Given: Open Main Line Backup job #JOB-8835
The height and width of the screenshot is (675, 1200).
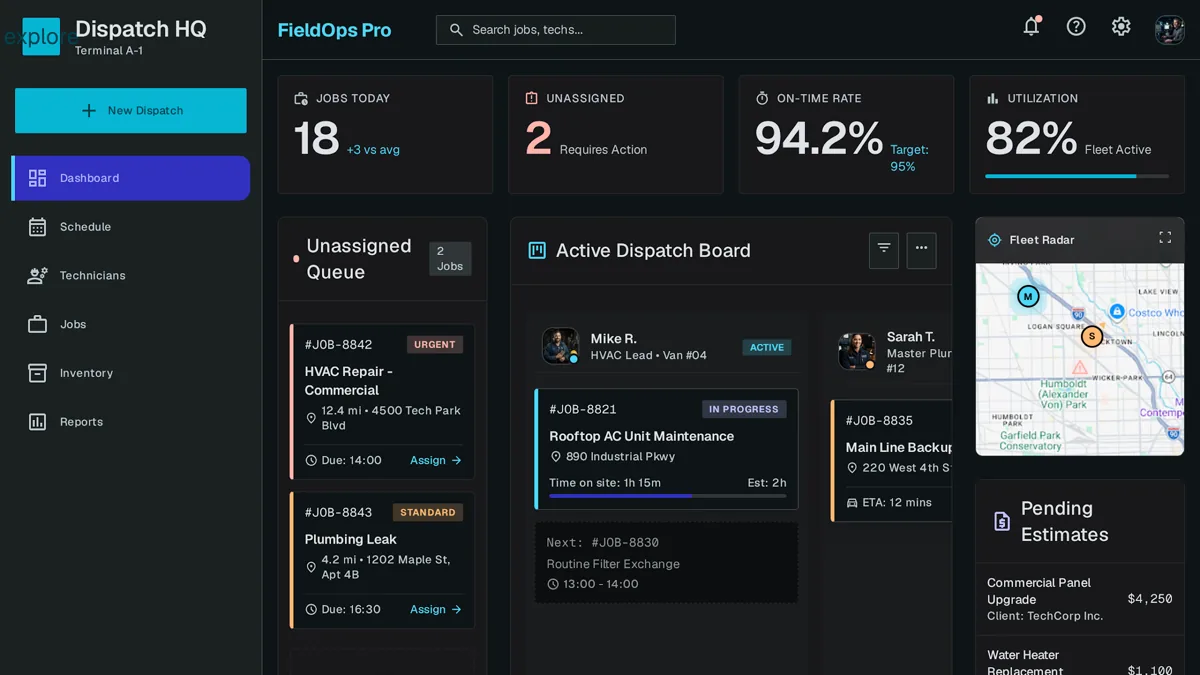Looking at the screenshot, I should pyautogui.click(x=891, y=460).
